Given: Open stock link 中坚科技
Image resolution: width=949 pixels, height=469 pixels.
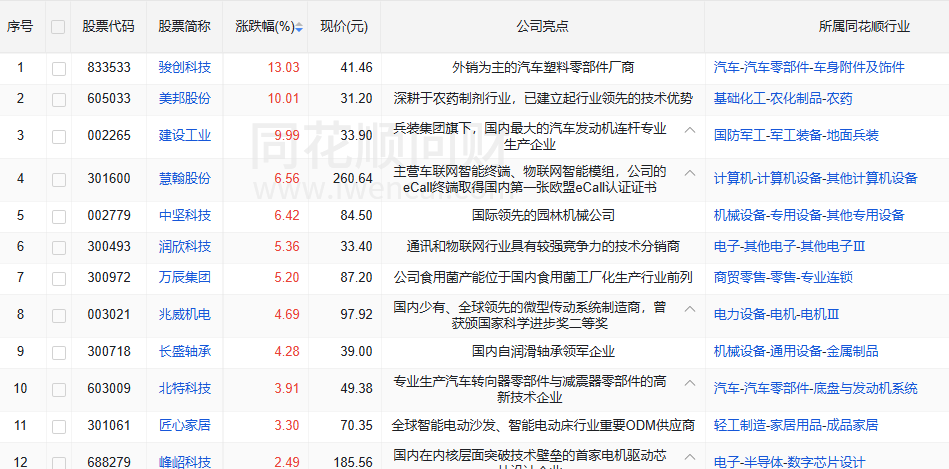Looking at the screenshot, I should [x=185, y=215].
